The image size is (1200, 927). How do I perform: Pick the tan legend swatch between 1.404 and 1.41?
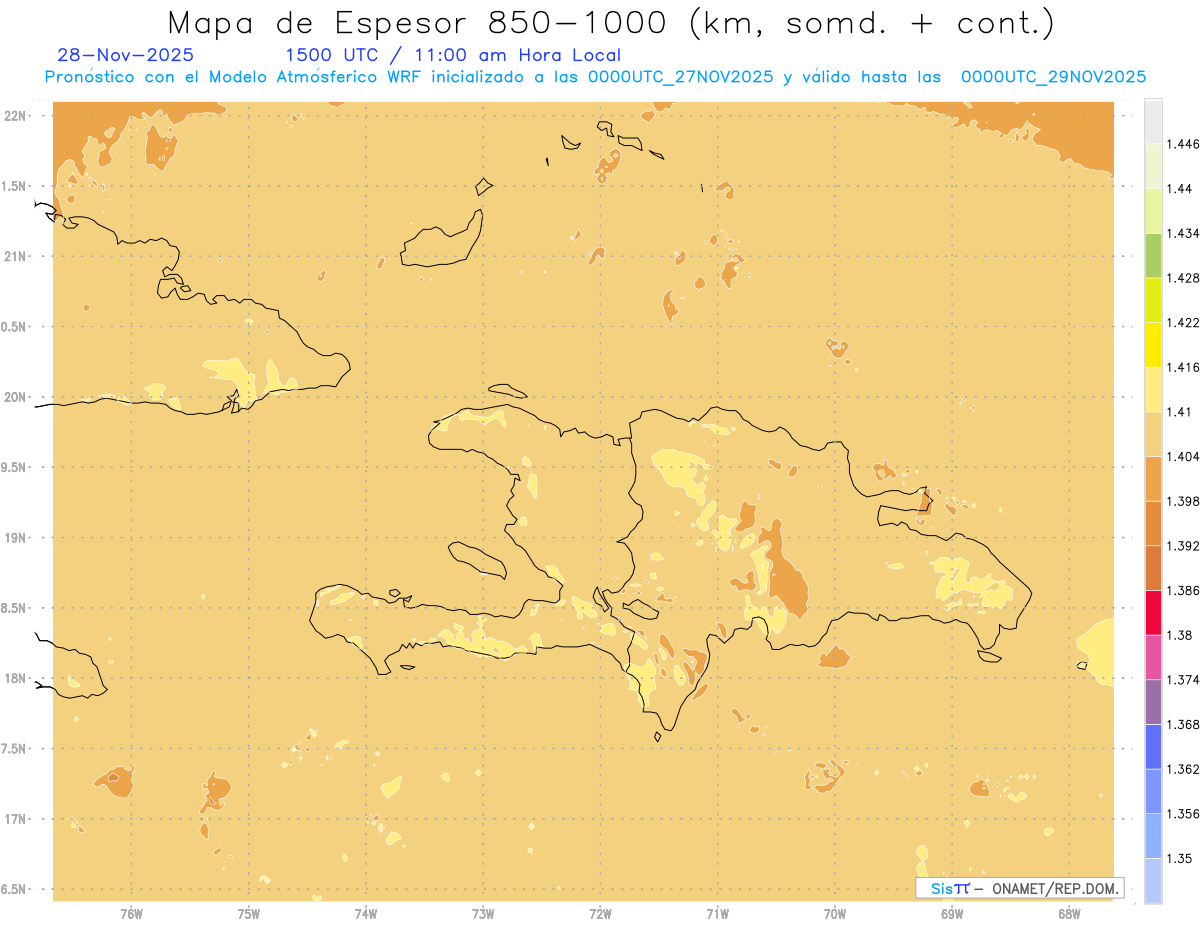[1153, 433]
